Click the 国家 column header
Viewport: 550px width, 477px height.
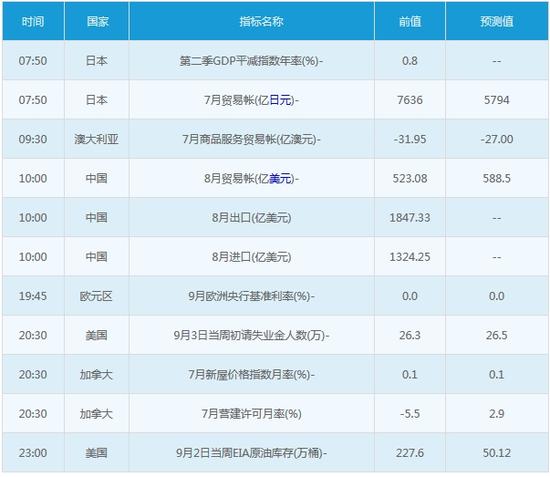[98, 22]
